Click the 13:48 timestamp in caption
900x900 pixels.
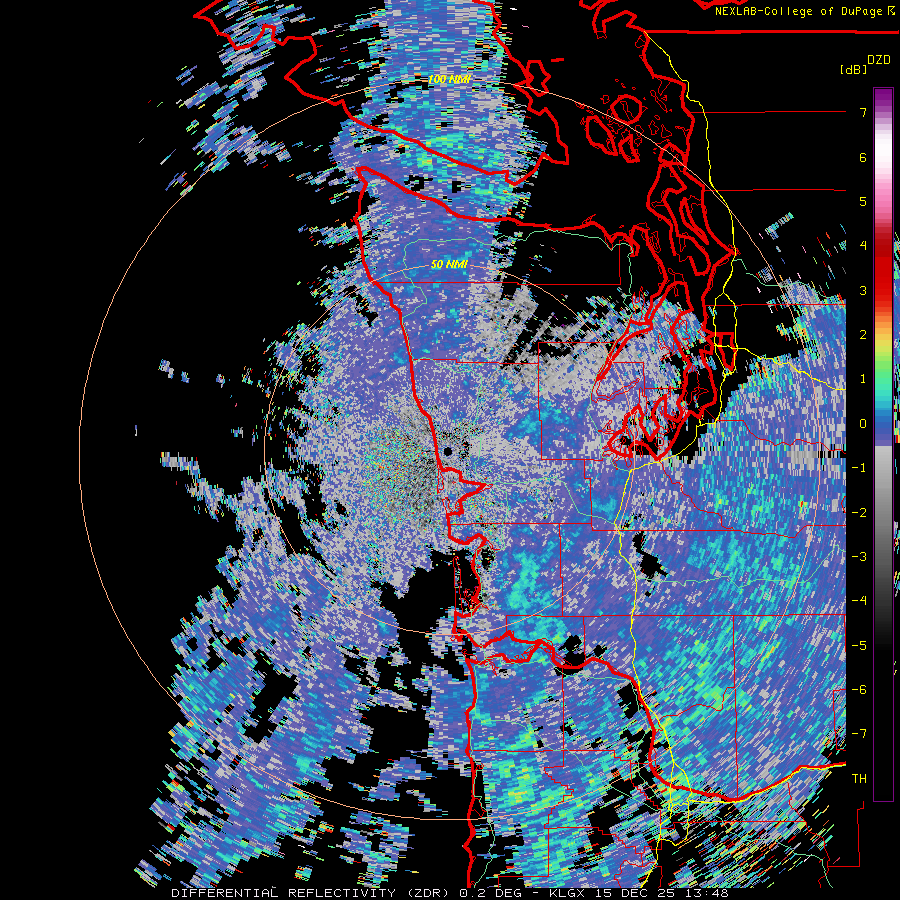708,893
